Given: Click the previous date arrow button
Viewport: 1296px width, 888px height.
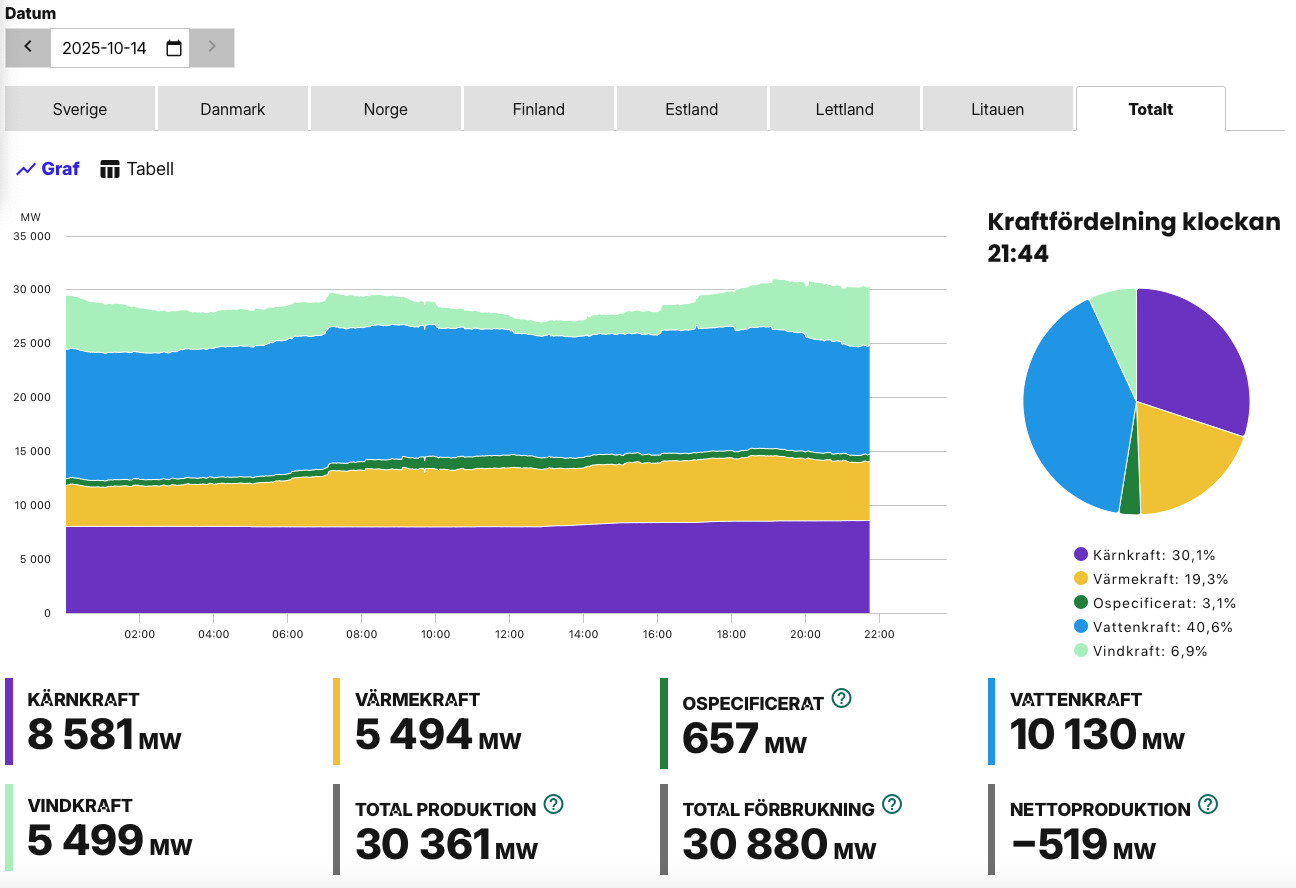Looking at the screenshot, I should click(x=28, y=47).
